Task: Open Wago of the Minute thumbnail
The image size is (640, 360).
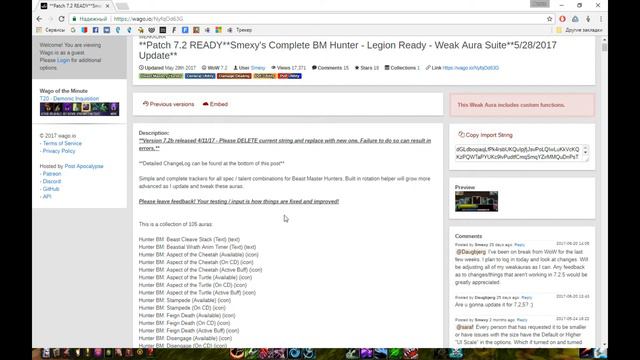Action: (80, 109)
